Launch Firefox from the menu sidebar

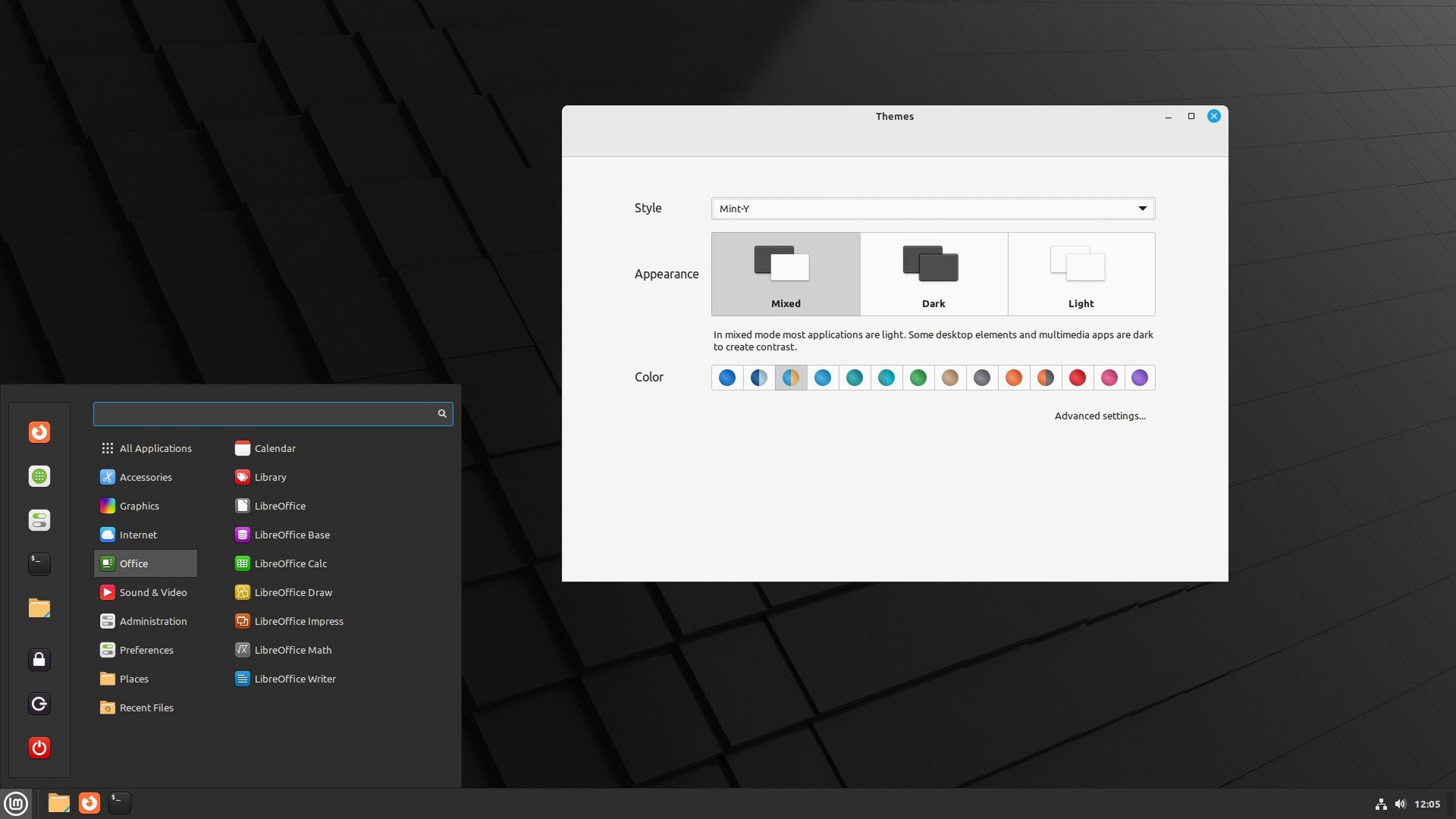(39, 432)
